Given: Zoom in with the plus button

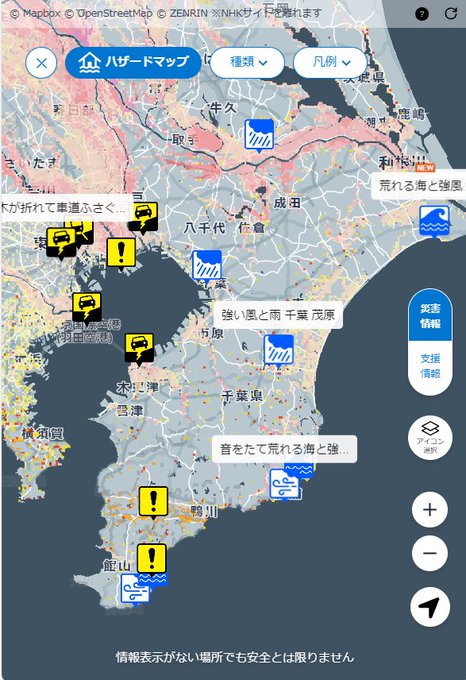Looking at the screenshot, I should pyautogui.click(x=430, y=510).
